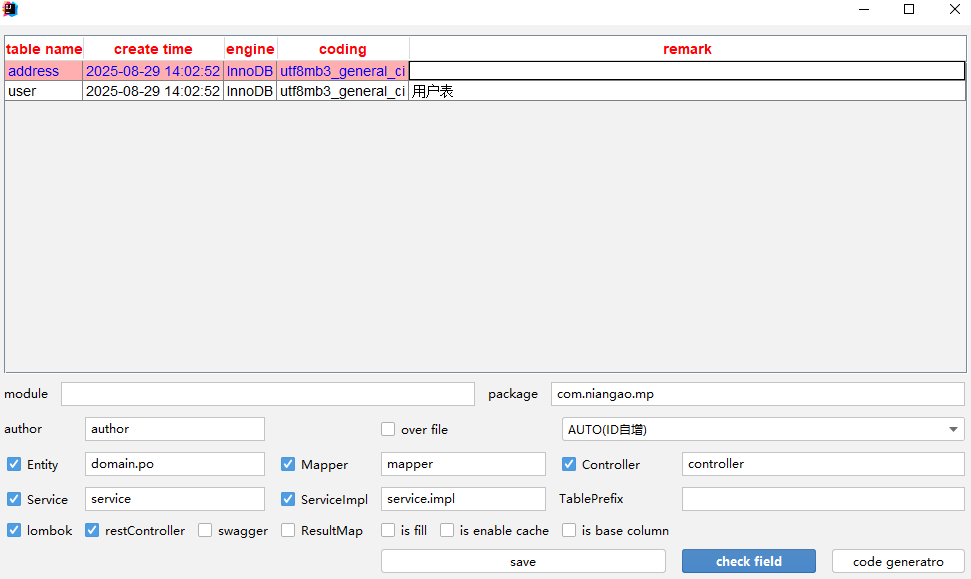Click utf8mb3_general_ci cell in user row
The image size is (971, 579).
tap(342, 91)
